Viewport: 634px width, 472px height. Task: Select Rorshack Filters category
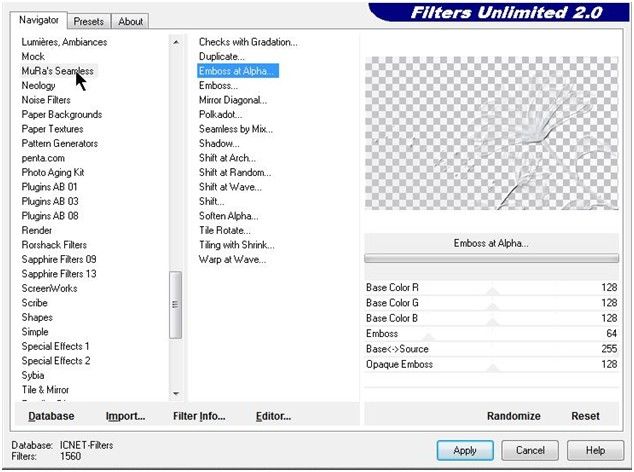point(54,245)
